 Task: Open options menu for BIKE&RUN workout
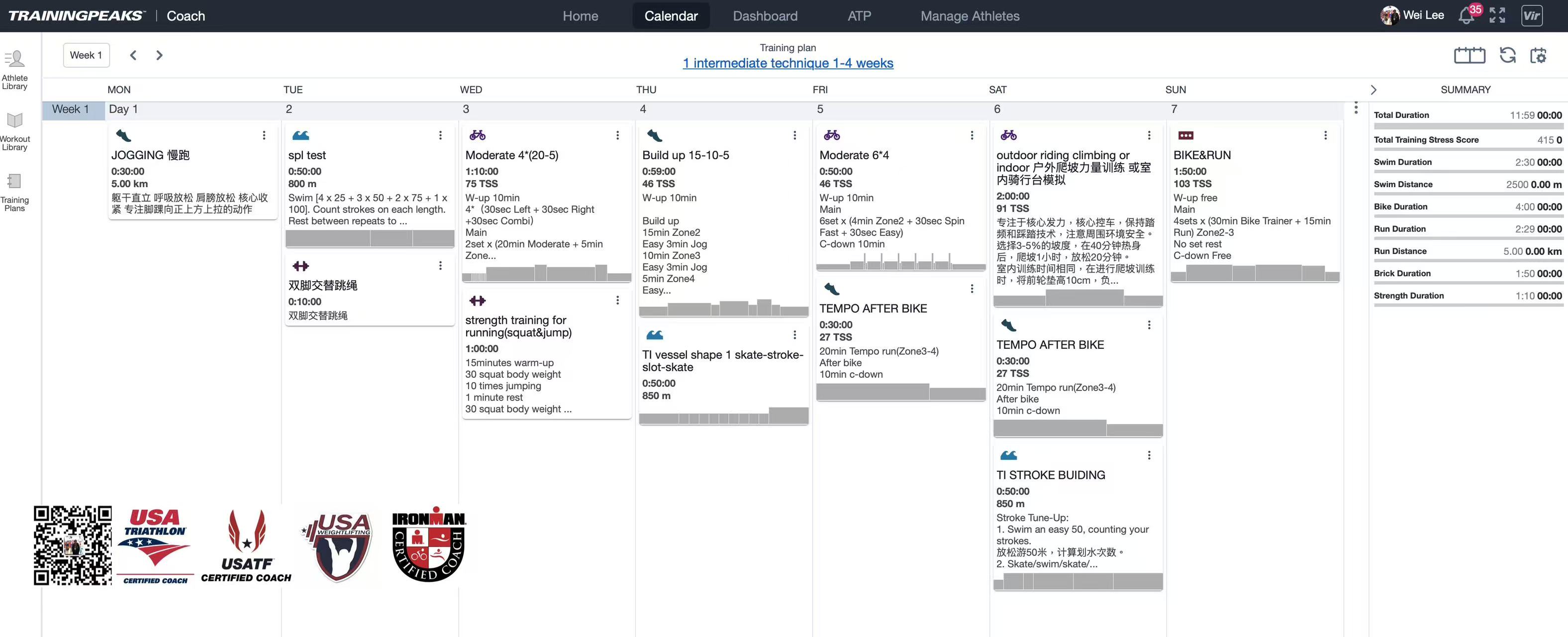(1325, 135)
